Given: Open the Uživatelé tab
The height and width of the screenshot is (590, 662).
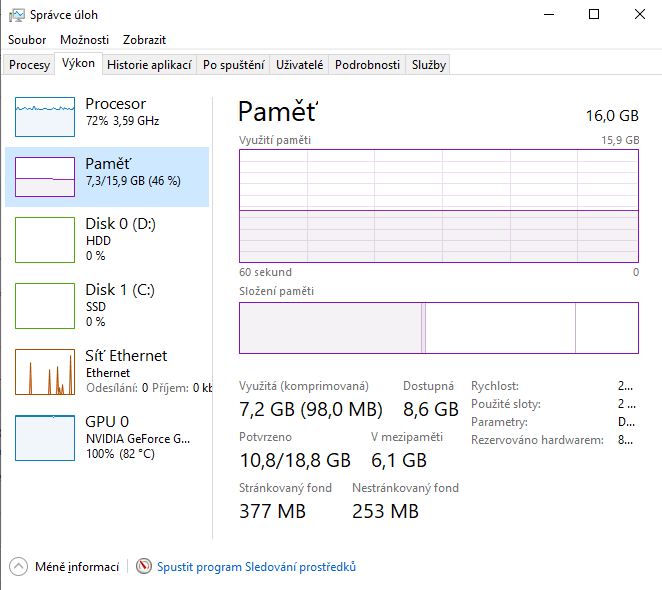Looking at the screenshot, I should click(299, 65).
